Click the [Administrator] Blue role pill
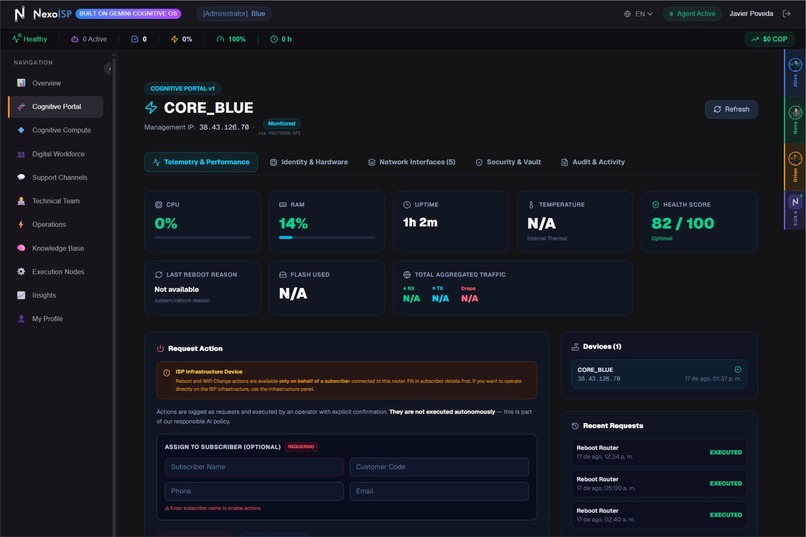 tap(234, 14)
